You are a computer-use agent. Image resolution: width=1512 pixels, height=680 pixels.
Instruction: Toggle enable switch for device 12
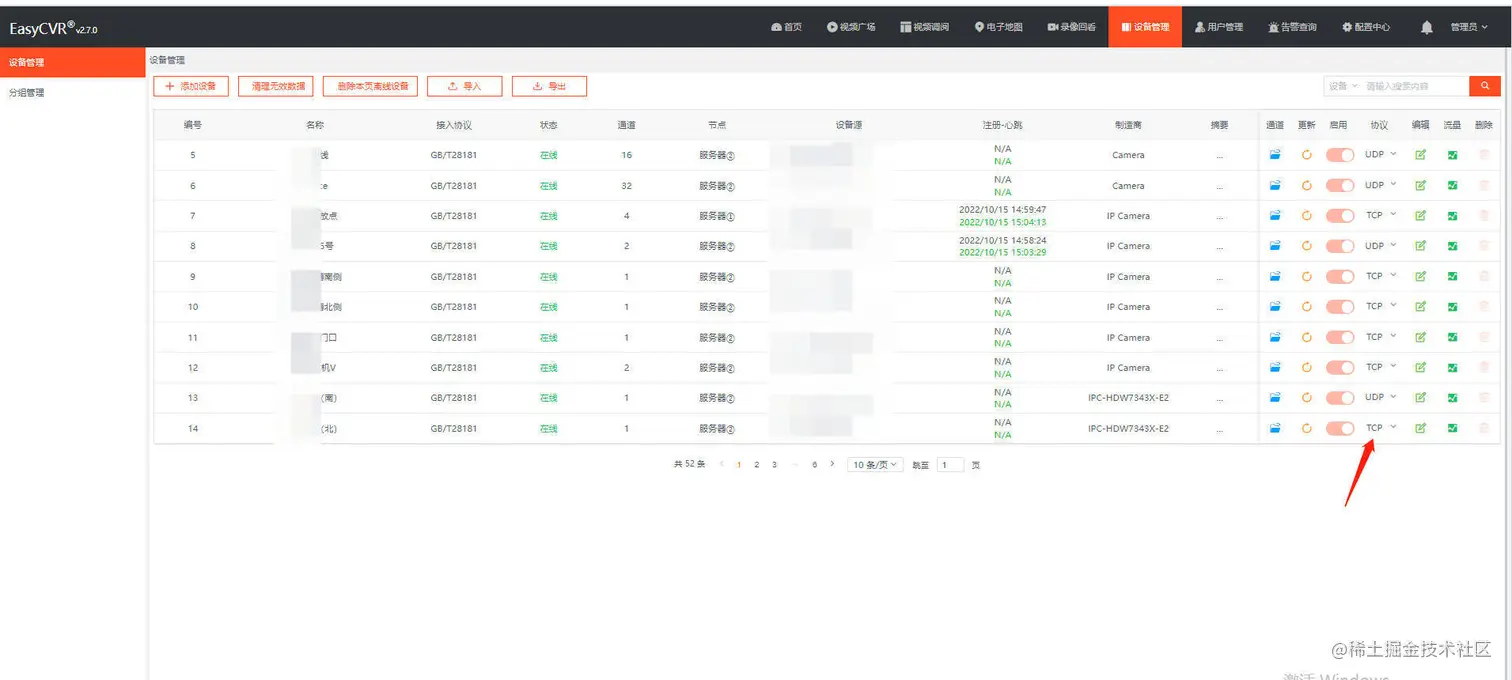1340,367
